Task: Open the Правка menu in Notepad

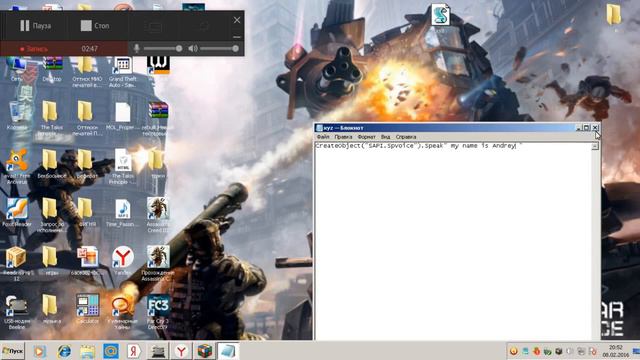Action: pyautogui.click(x=343, y=137)
